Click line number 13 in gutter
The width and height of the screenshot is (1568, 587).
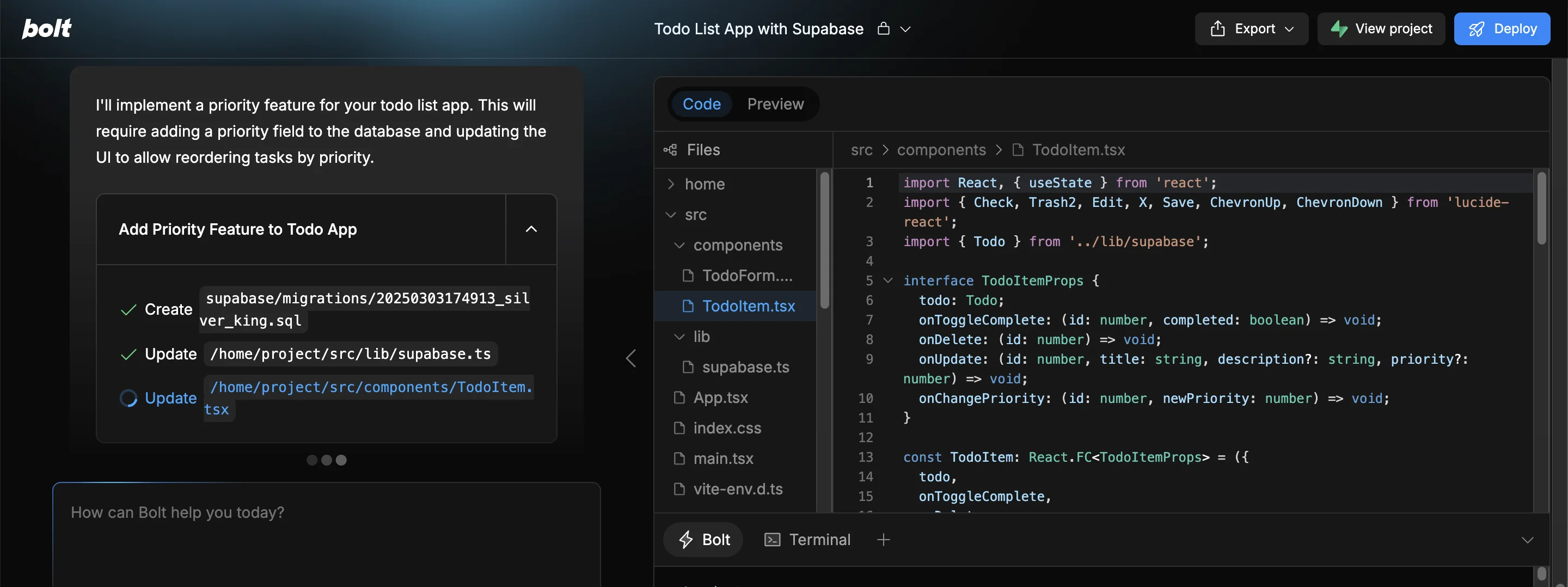coord(865,457)
